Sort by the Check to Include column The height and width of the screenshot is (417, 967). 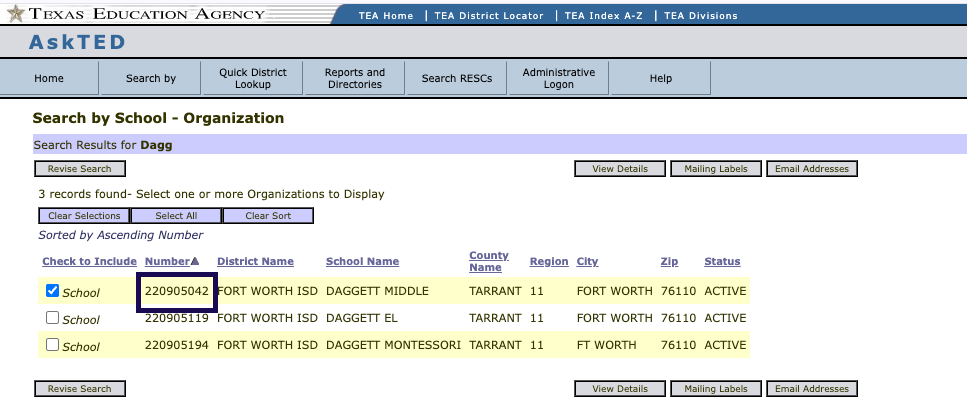point(89,262)
